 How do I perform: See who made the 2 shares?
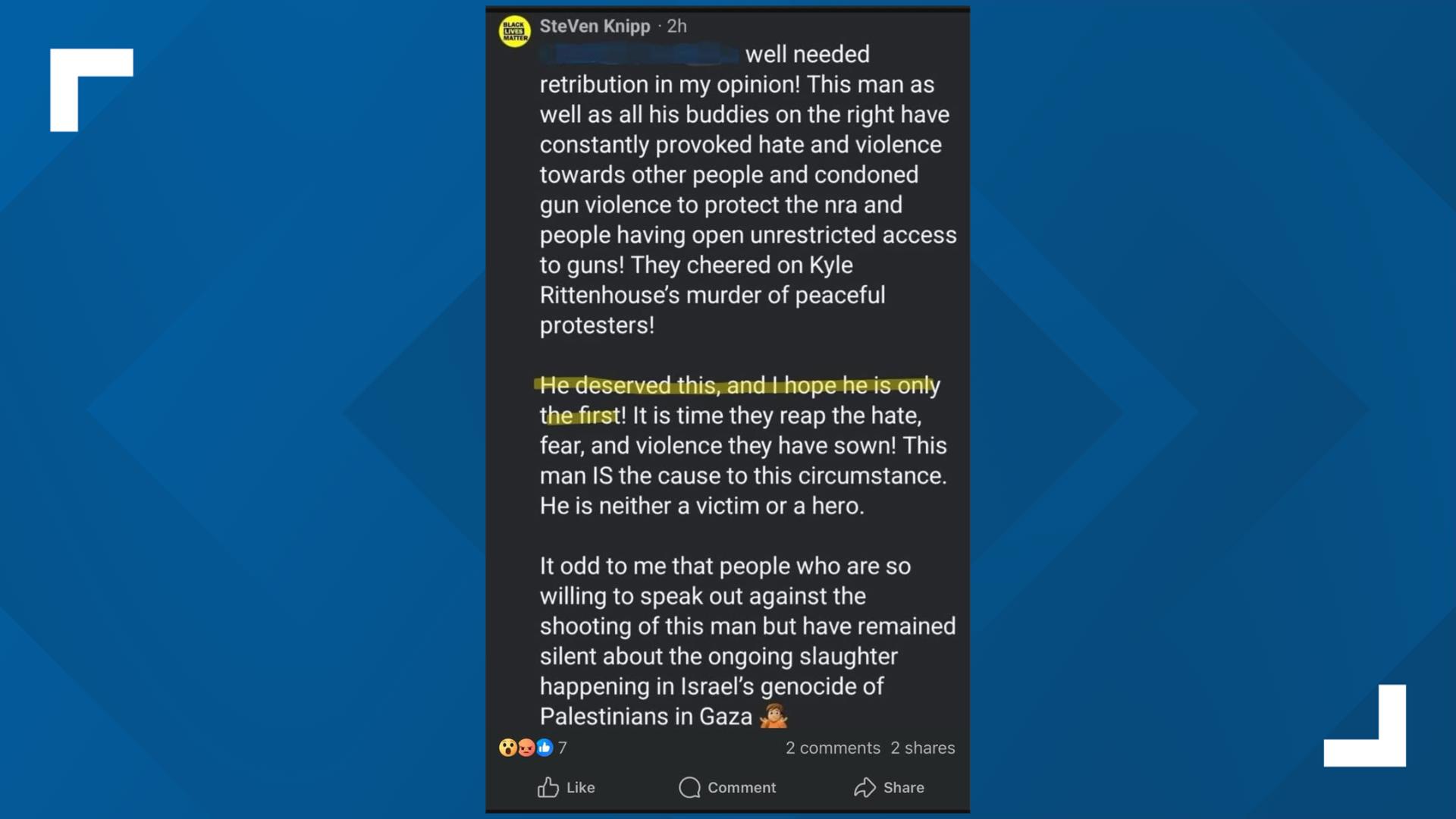click(x=922, y=748)
